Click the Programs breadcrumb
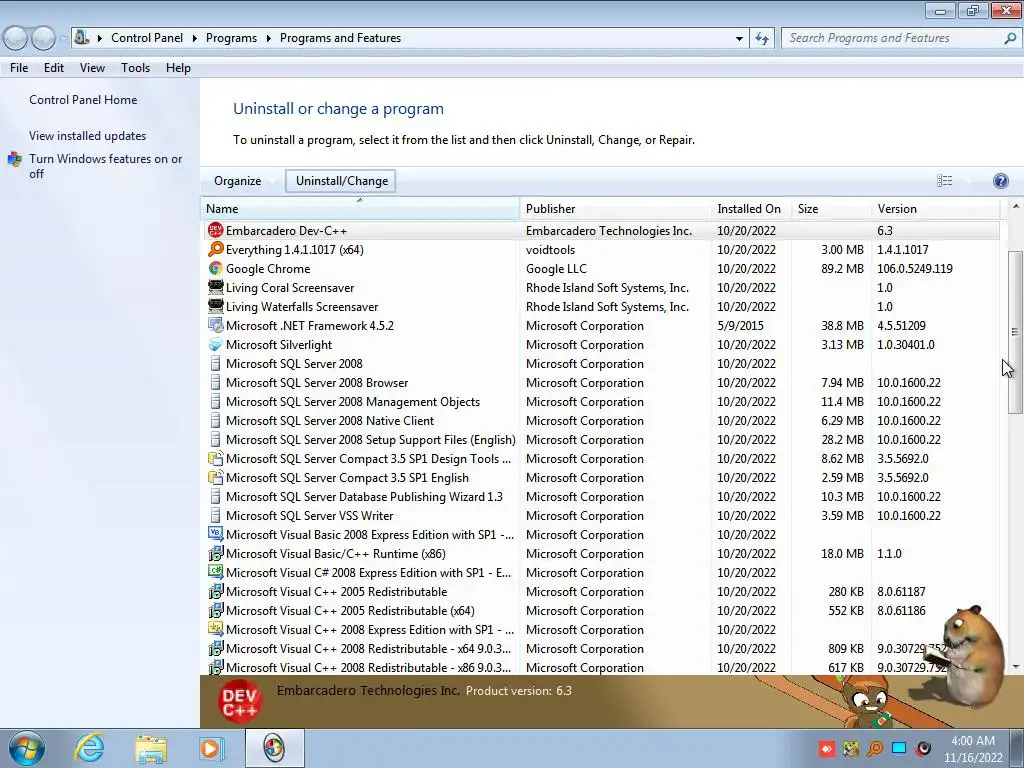The width and height of the screenshot is (1024, 768). (231, 38)
